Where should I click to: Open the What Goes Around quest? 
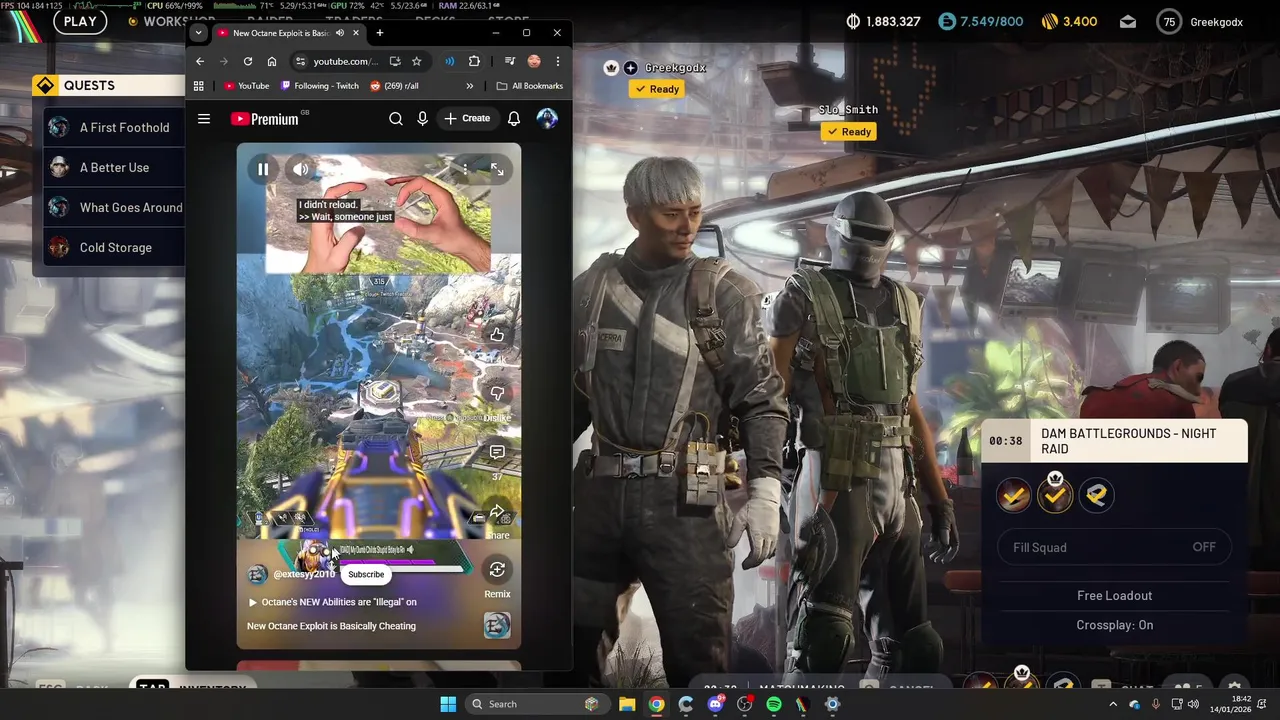115,207
